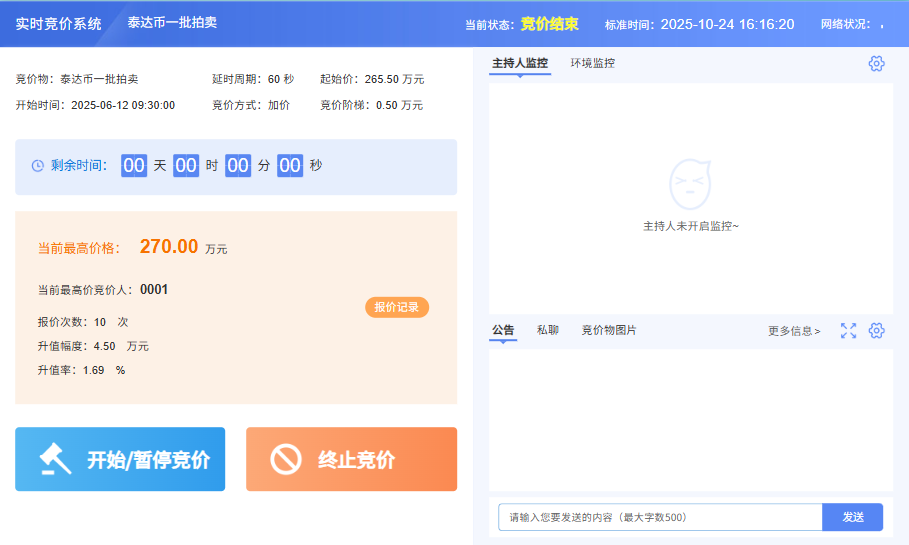The height and width of the screenshot is (545, 909).
Task: Expand the 更多信息 link
Action: pos(794,331)
